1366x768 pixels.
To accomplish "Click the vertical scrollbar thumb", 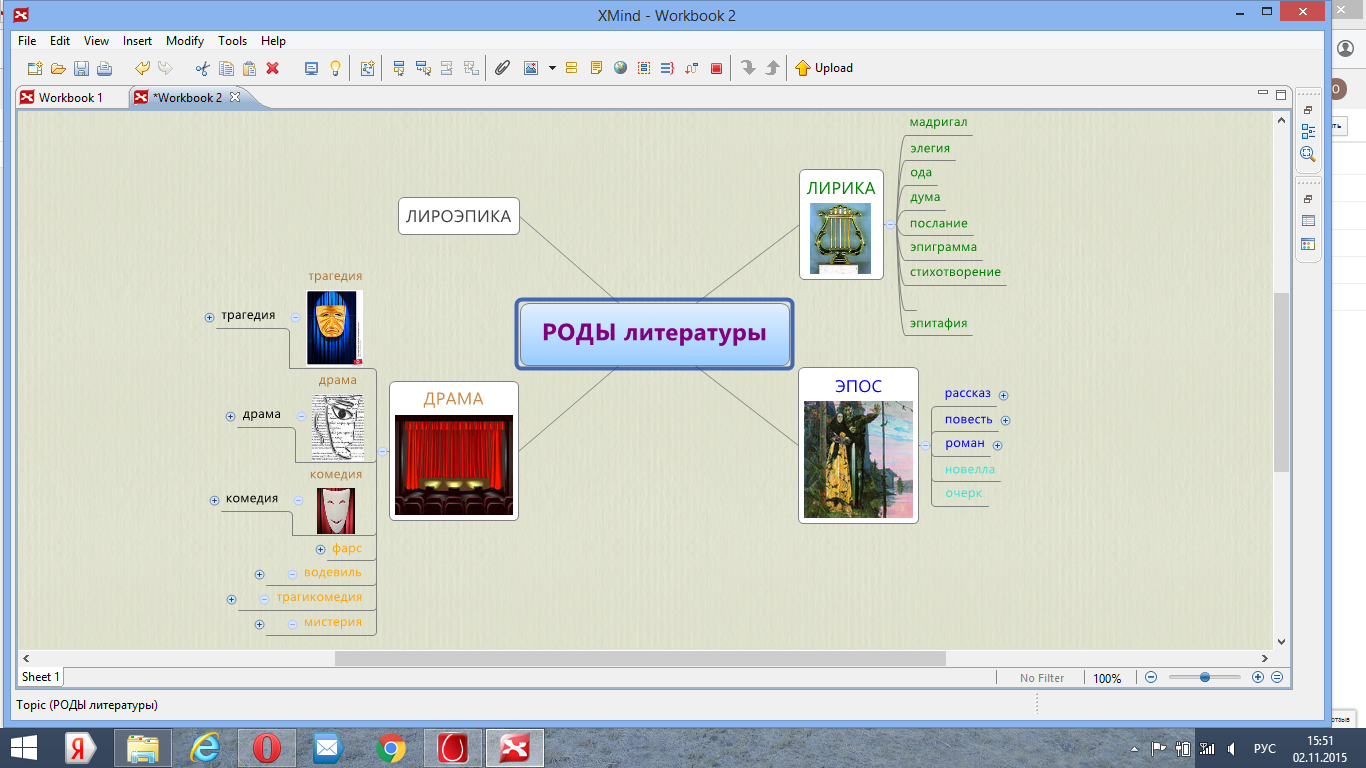I will click(1282, 382).
